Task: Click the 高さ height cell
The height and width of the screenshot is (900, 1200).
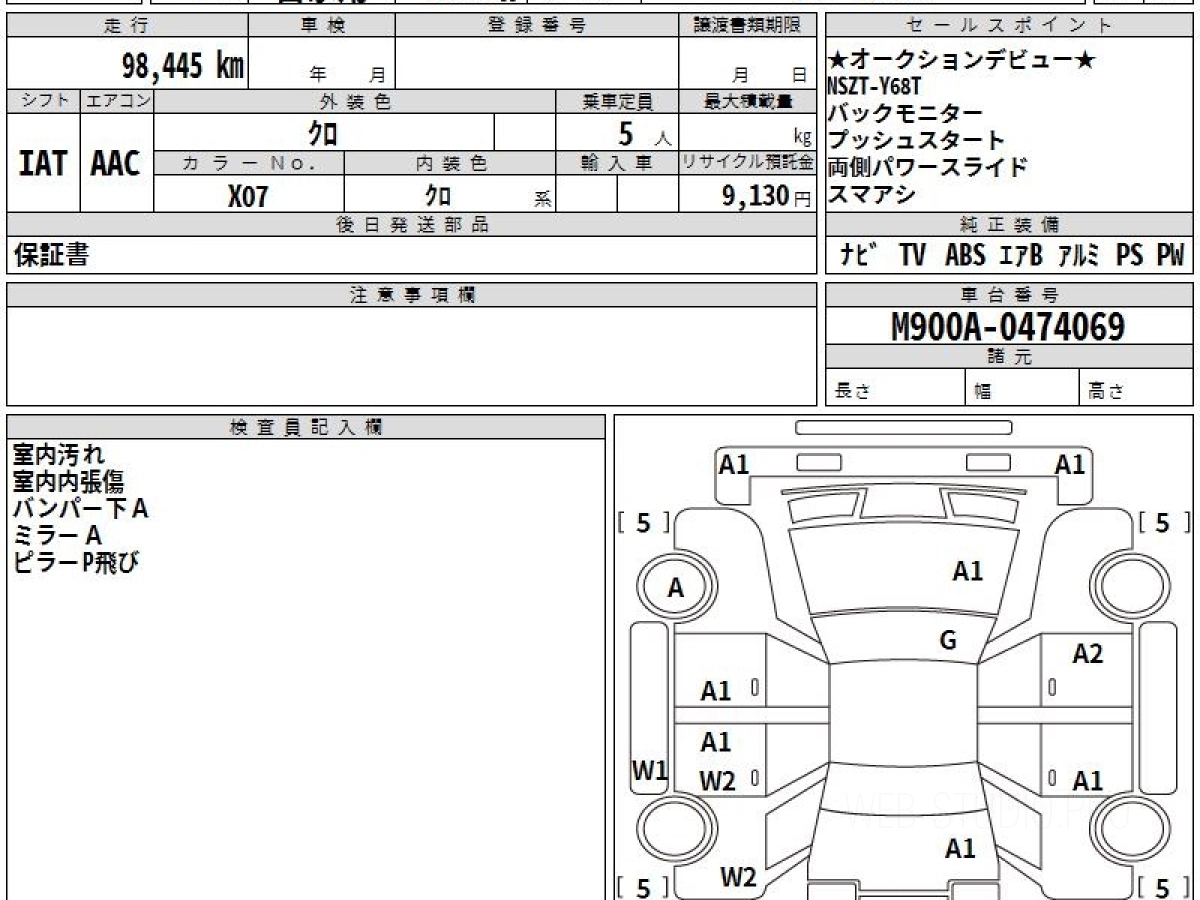Action: [x=1136, y=388]
